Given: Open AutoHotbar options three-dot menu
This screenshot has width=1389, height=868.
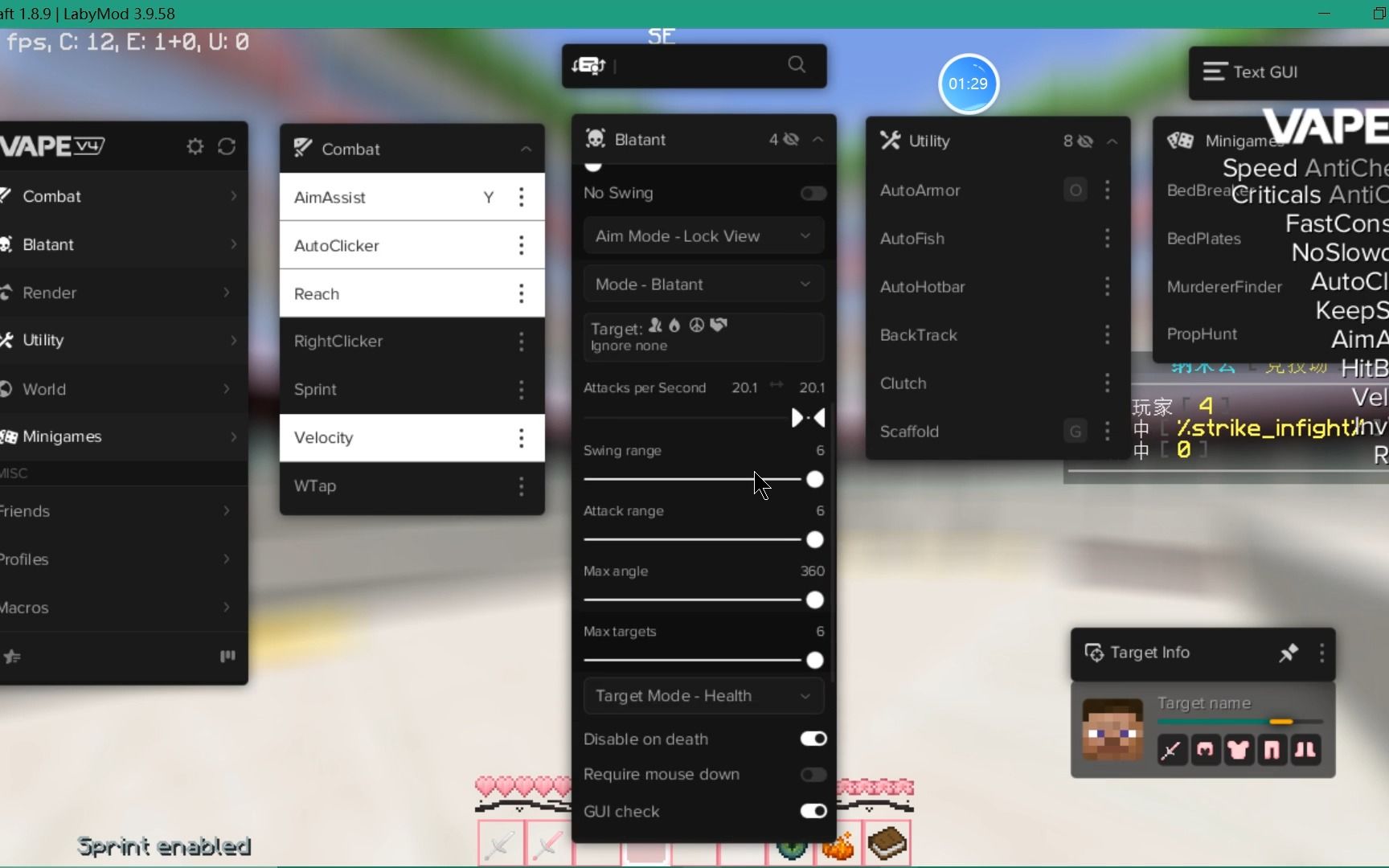Looking at the screenshot, I should (1108, 286).
